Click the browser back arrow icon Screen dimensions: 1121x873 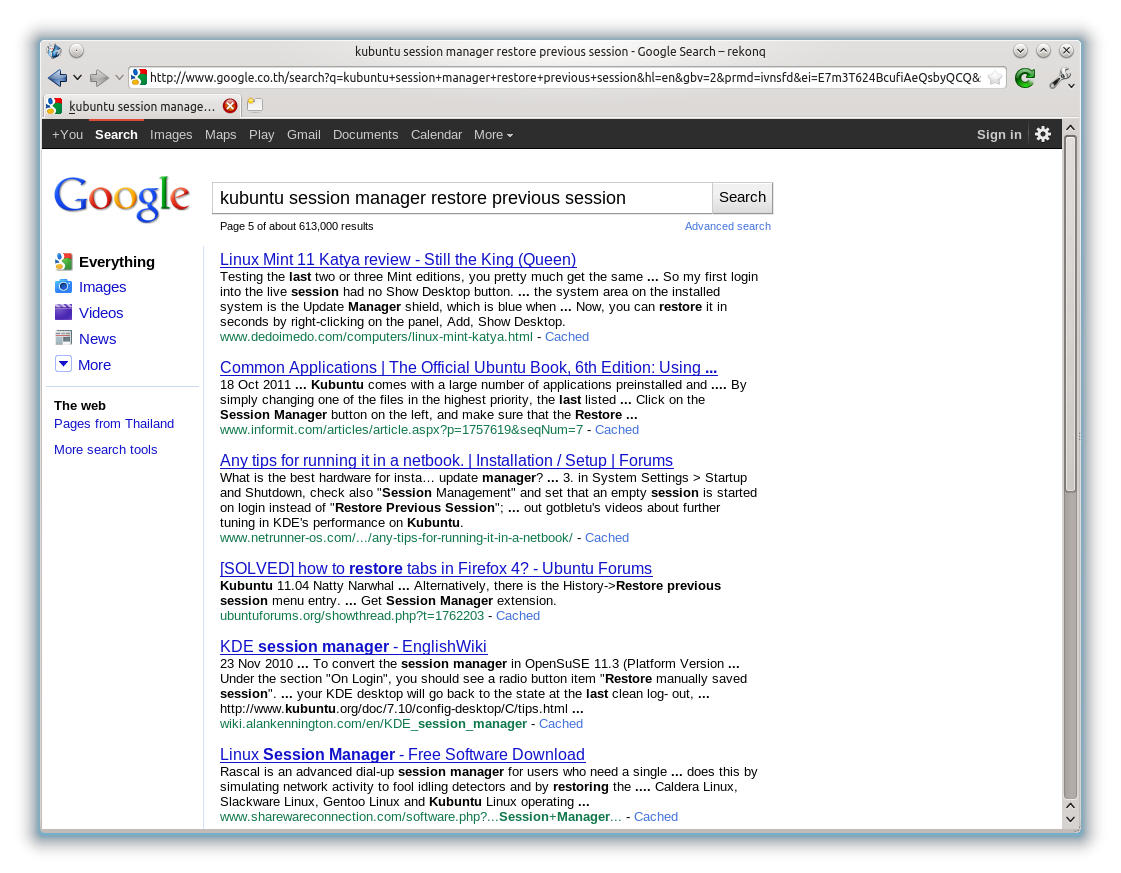57,77
